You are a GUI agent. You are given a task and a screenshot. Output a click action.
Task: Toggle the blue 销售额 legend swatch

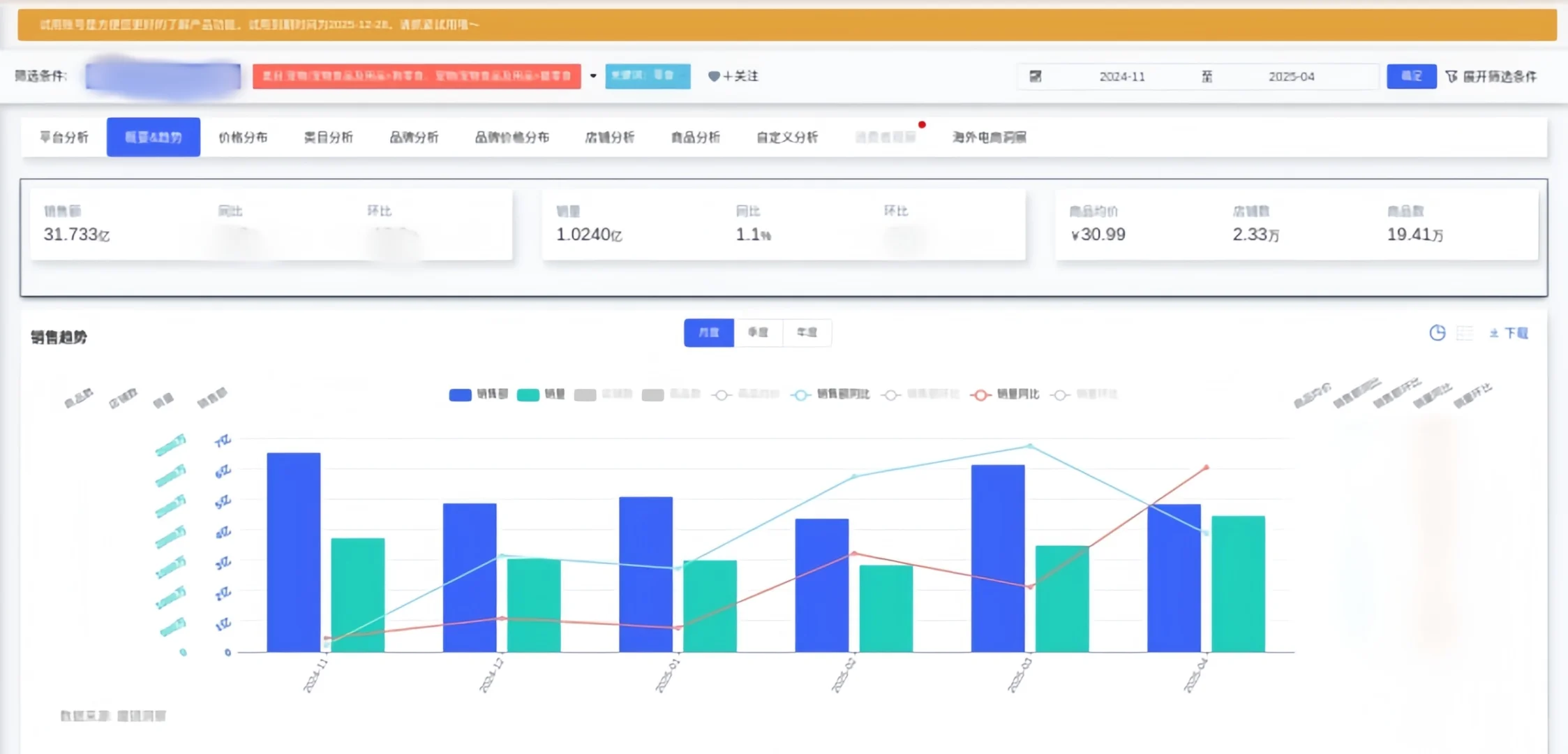point(460,394)
